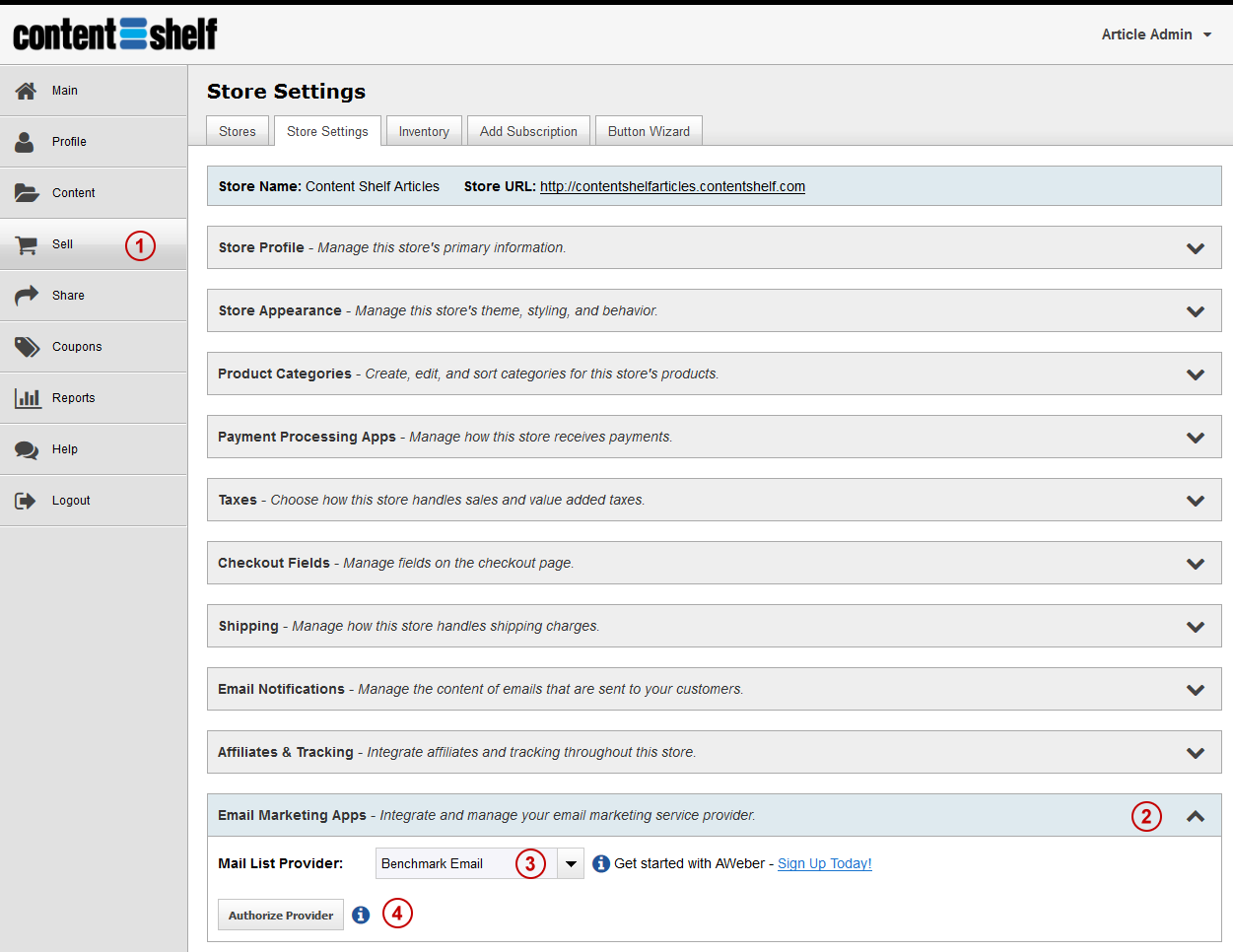Image resolution: width=1233 pixels, height=952 pixels.
Task: Click the Logout exit icon
Action: coord(26,501)
